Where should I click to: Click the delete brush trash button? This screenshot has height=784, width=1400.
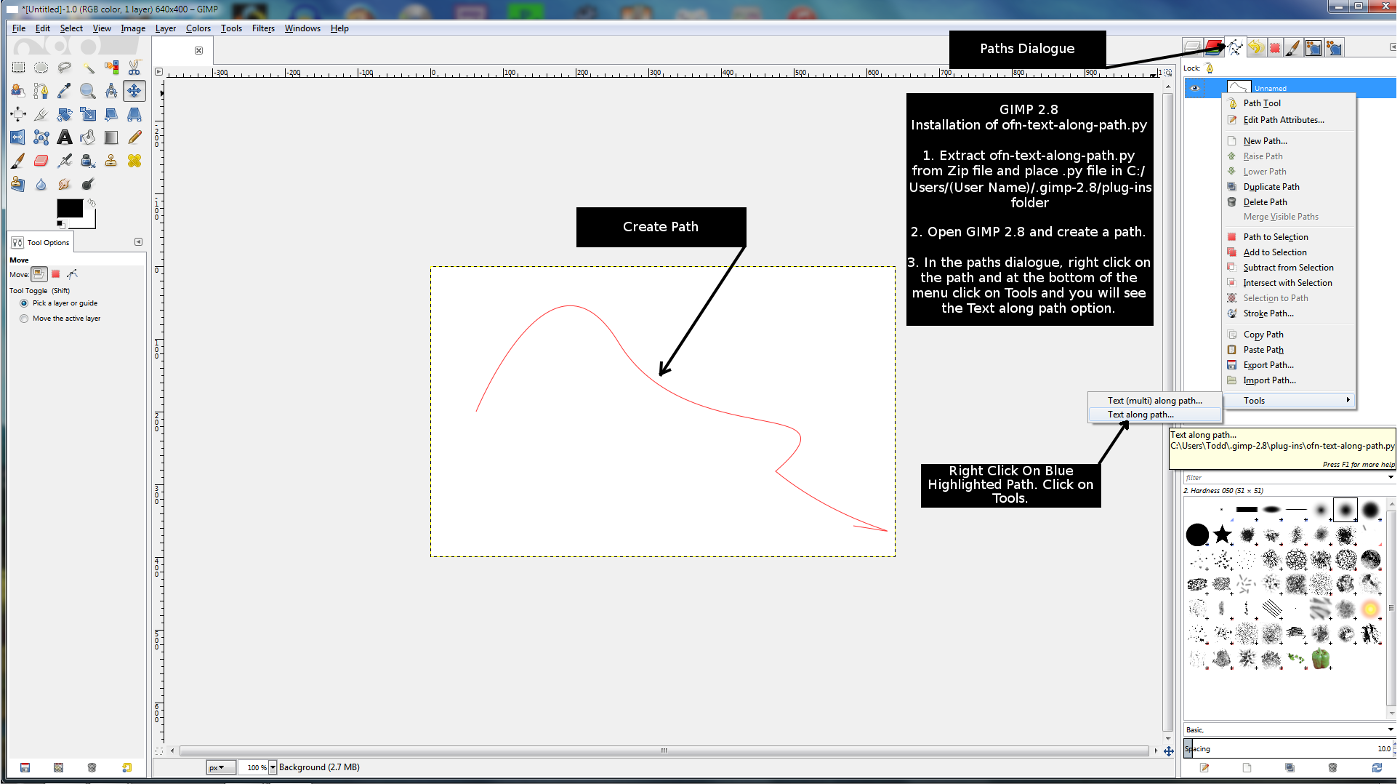(1332, 767)
